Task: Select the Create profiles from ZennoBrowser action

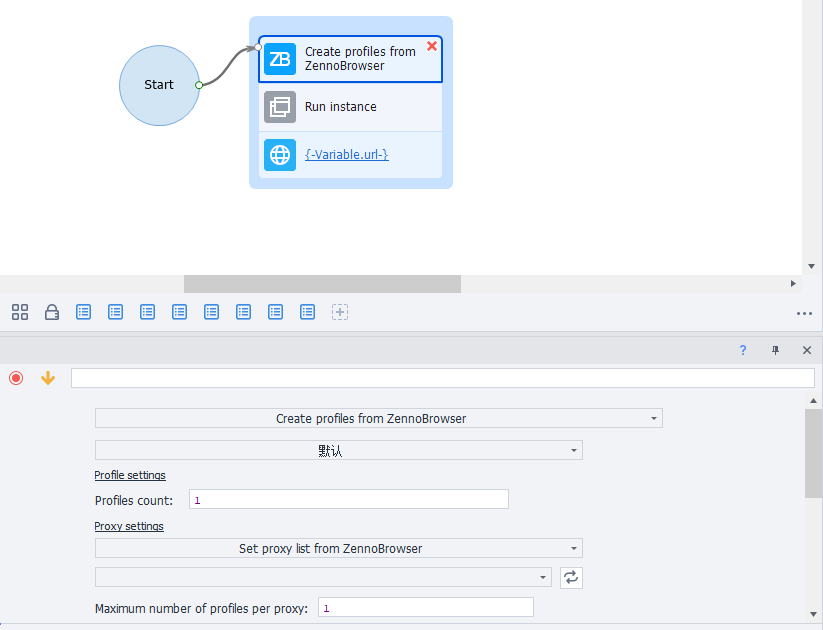Action: coord(351,59)
